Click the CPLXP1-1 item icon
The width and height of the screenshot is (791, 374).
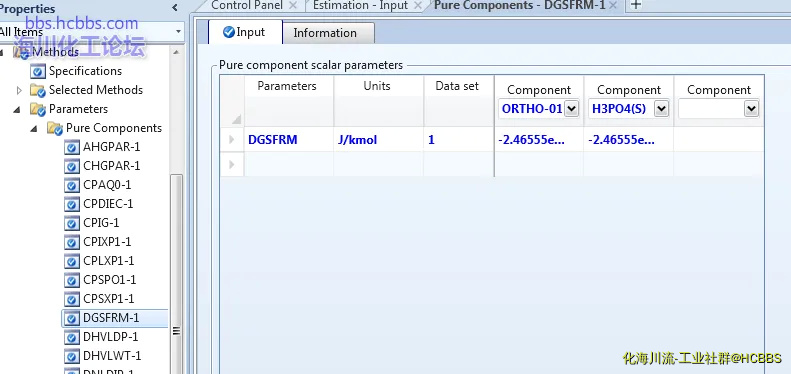point(72,261)
